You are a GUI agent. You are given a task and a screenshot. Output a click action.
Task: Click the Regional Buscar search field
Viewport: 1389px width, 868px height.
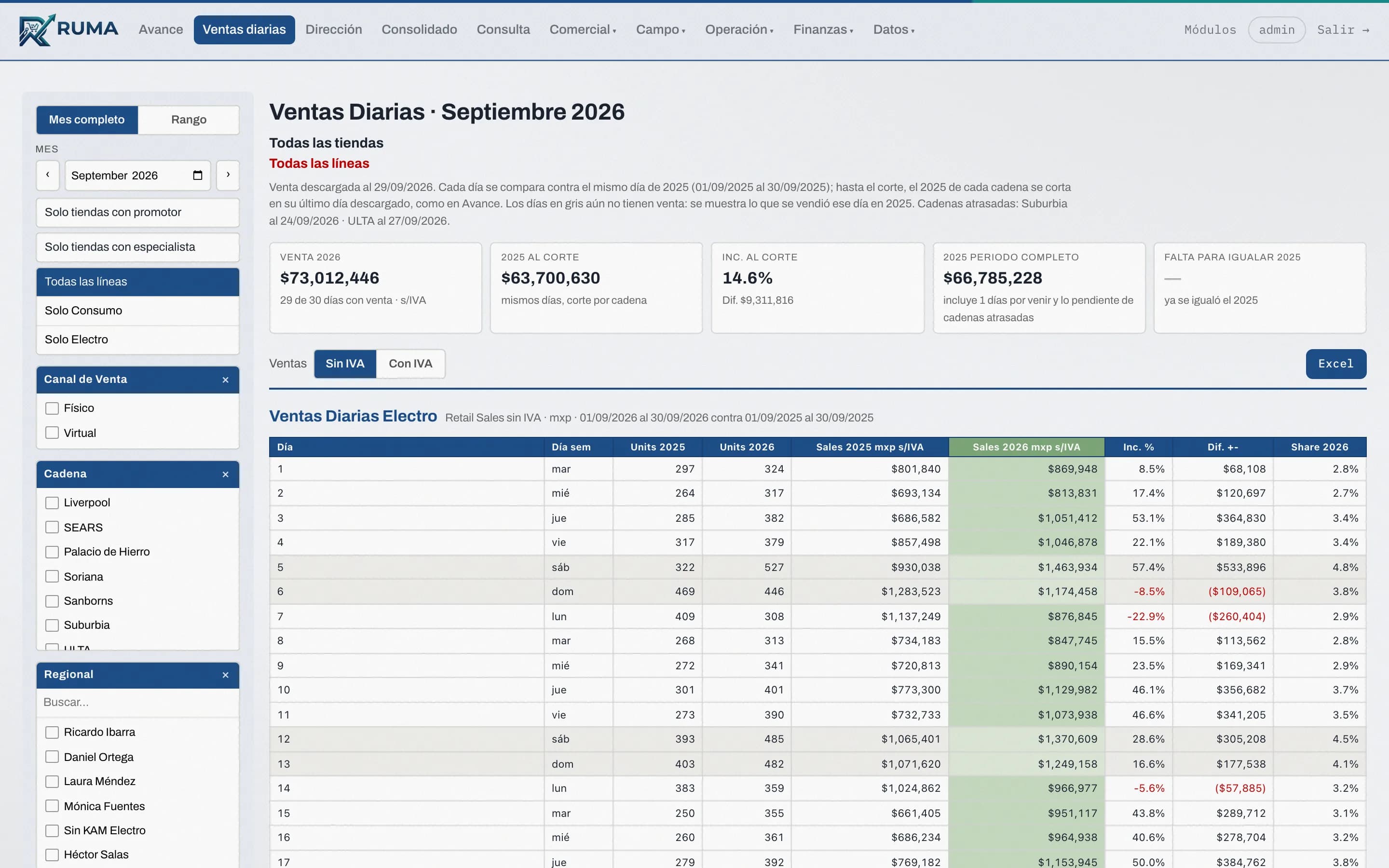coord(138,702)
